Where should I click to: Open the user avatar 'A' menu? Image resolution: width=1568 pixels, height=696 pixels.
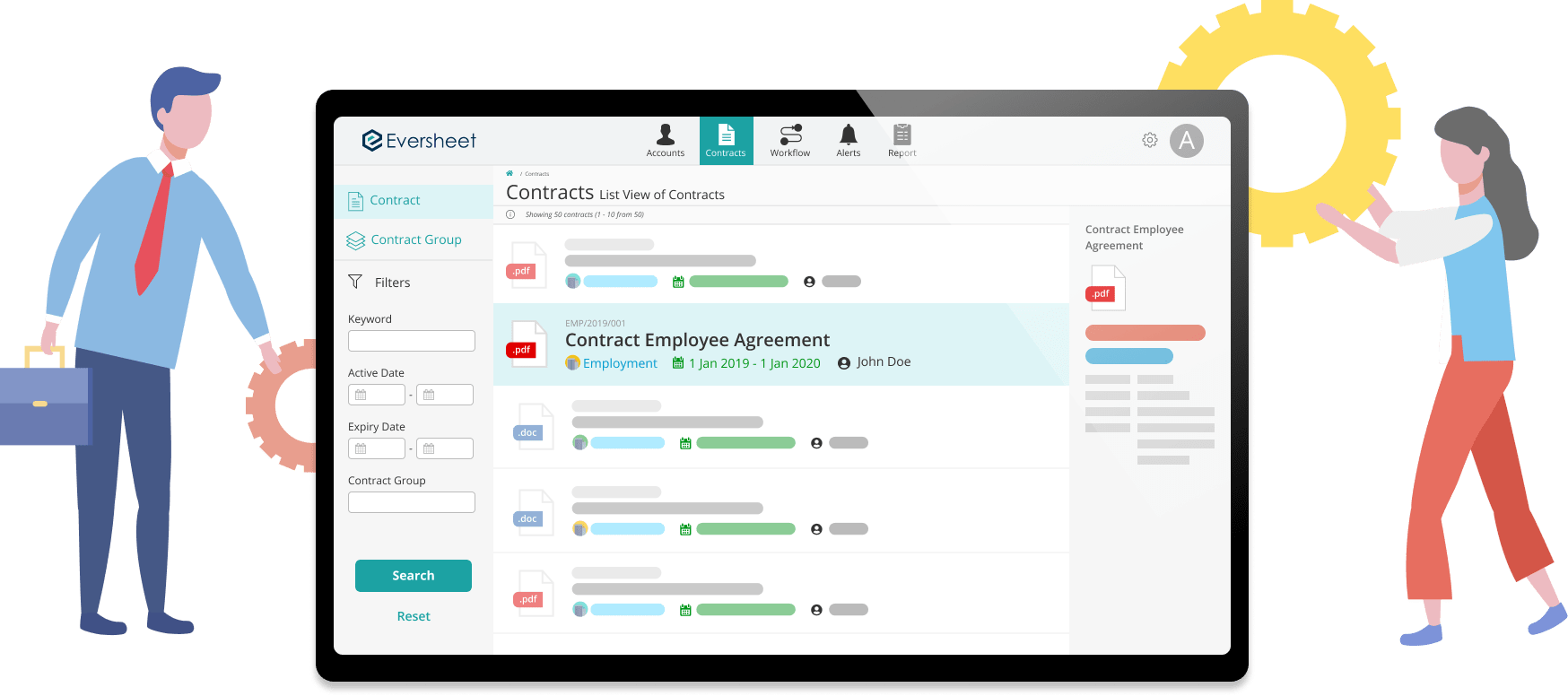[1186, 141]
